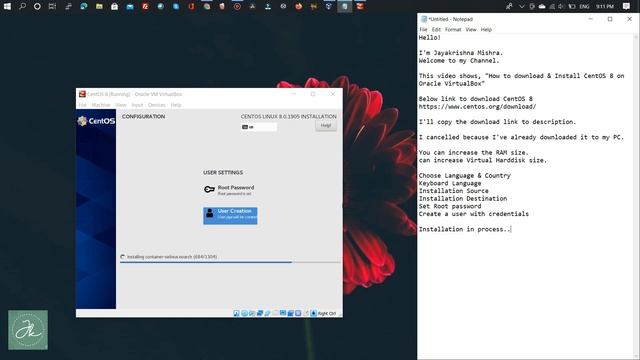Open VirtualBox Input menu

tap(137, 105)
